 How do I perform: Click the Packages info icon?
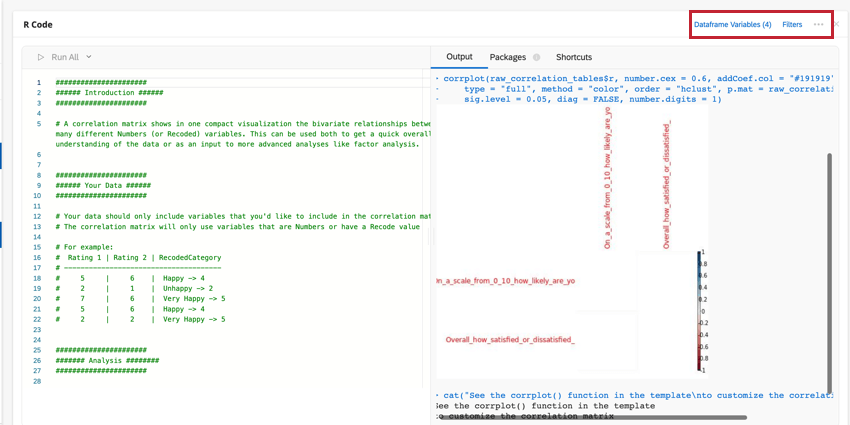tap(537, 58)
